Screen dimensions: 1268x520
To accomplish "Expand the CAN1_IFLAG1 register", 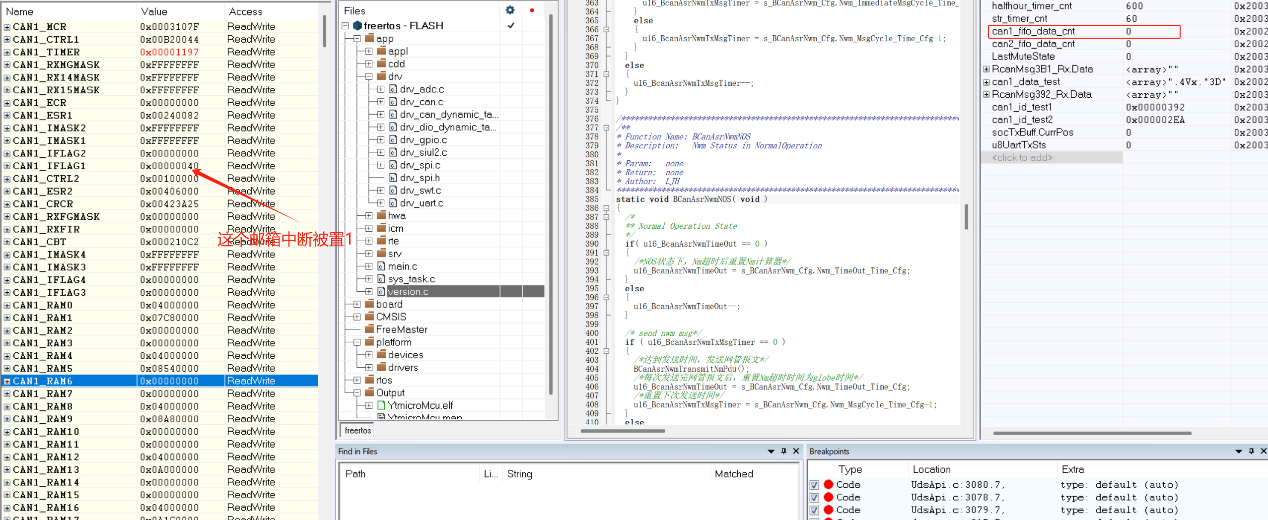I will point(7,166).
